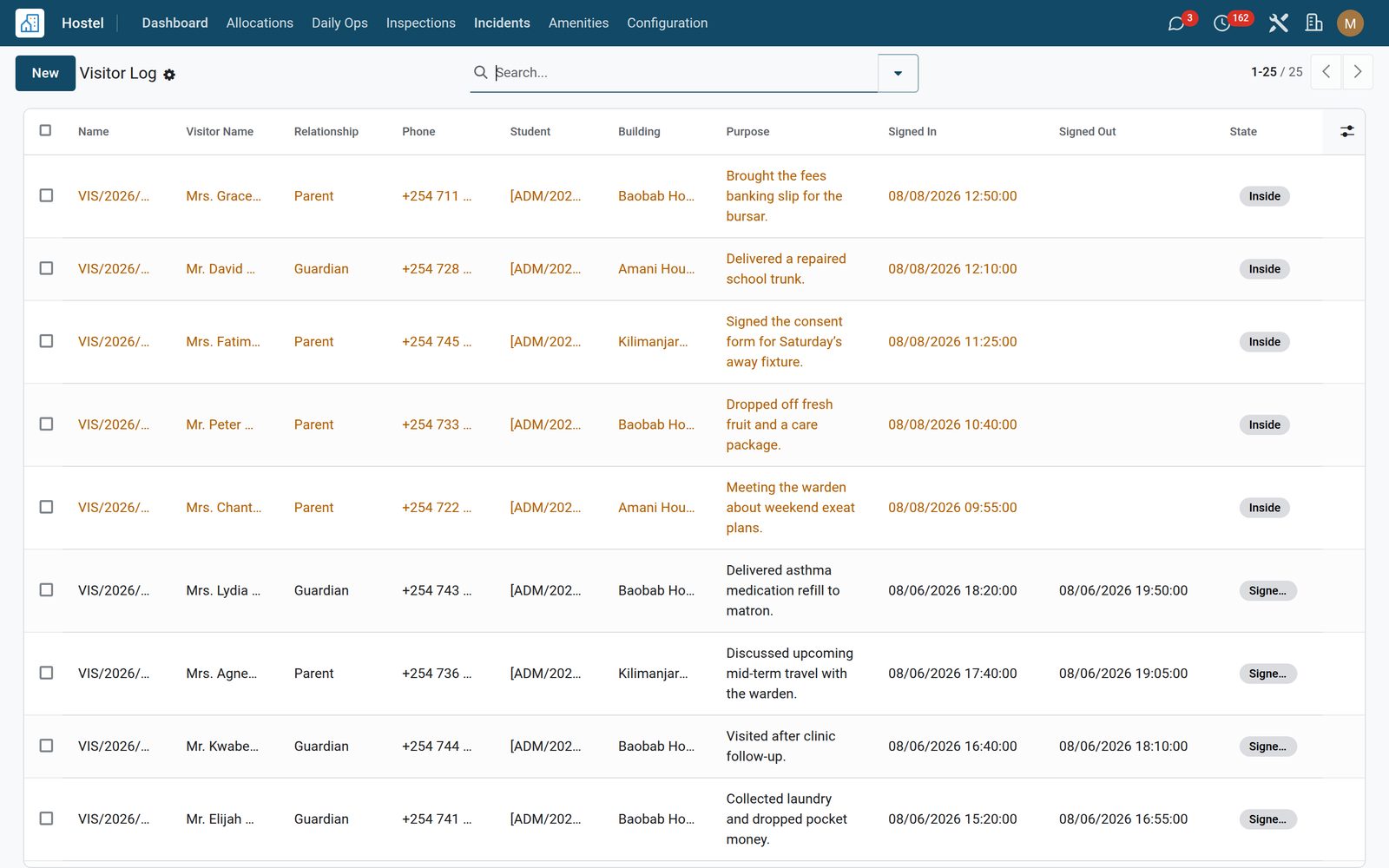Screen dimensions: 1389x868
Task: Open the user avatar menu
Action: pos(1350,23)
